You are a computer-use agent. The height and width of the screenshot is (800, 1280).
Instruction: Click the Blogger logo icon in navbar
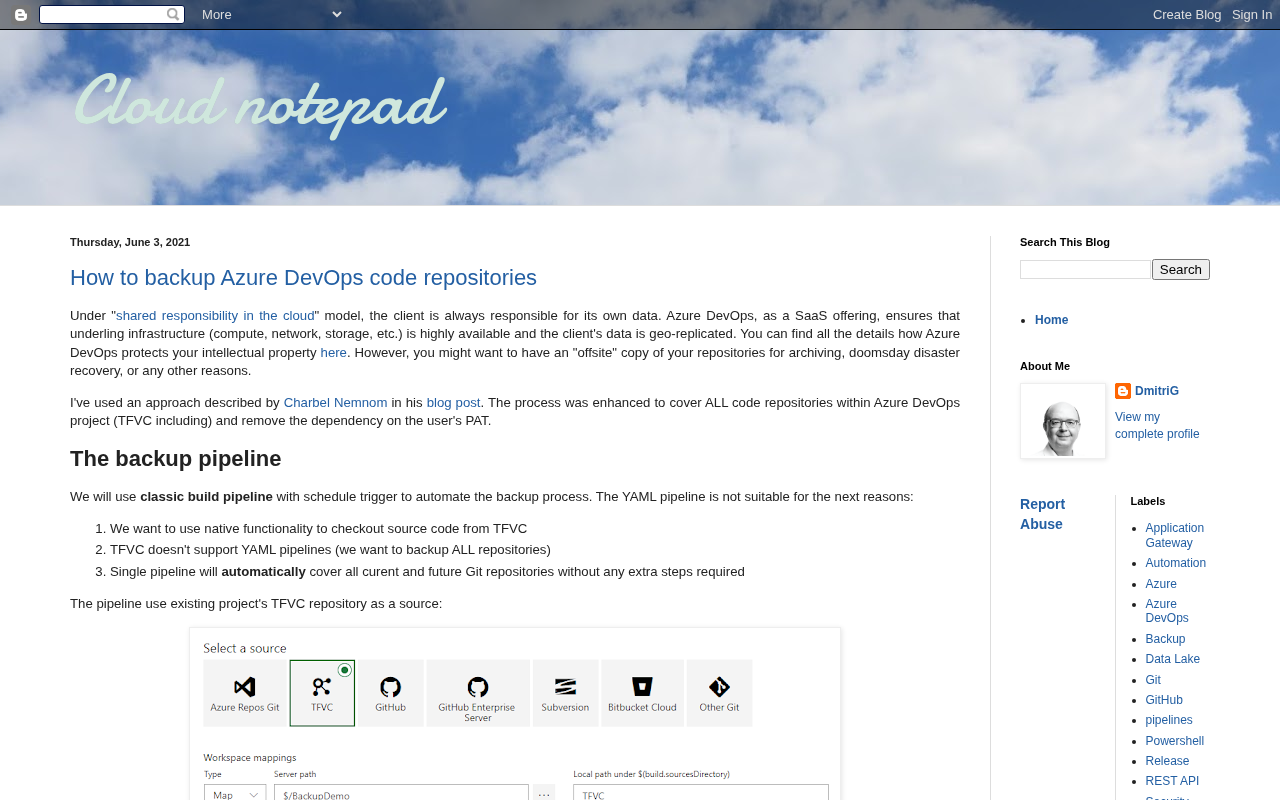point(21,15)
